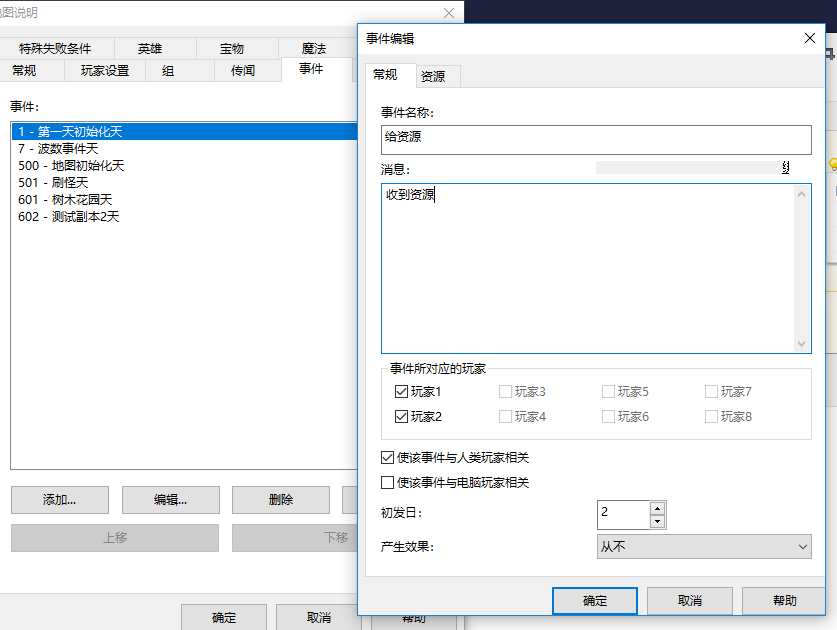Increase the 初发日 value with up arrow

pyautogui.click(x=657, y=509)
